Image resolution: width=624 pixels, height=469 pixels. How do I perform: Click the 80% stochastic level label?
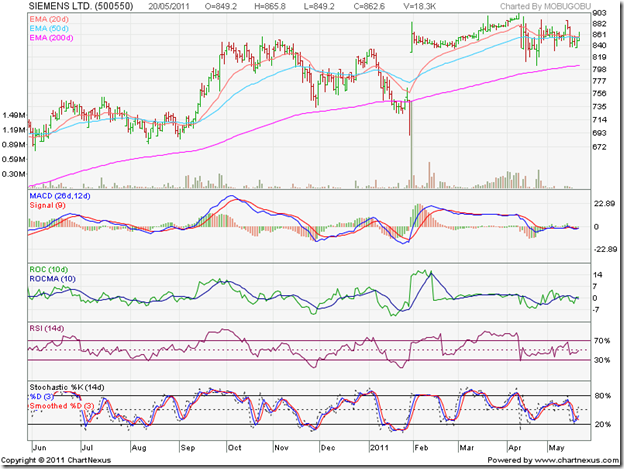pyautogui.click(x=603, y=396)
